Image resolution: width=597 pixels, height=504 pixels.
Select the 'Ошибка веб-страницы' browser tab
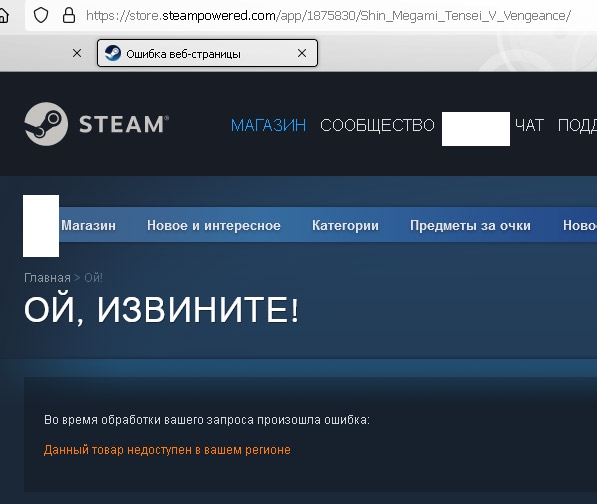click(208, 53)
